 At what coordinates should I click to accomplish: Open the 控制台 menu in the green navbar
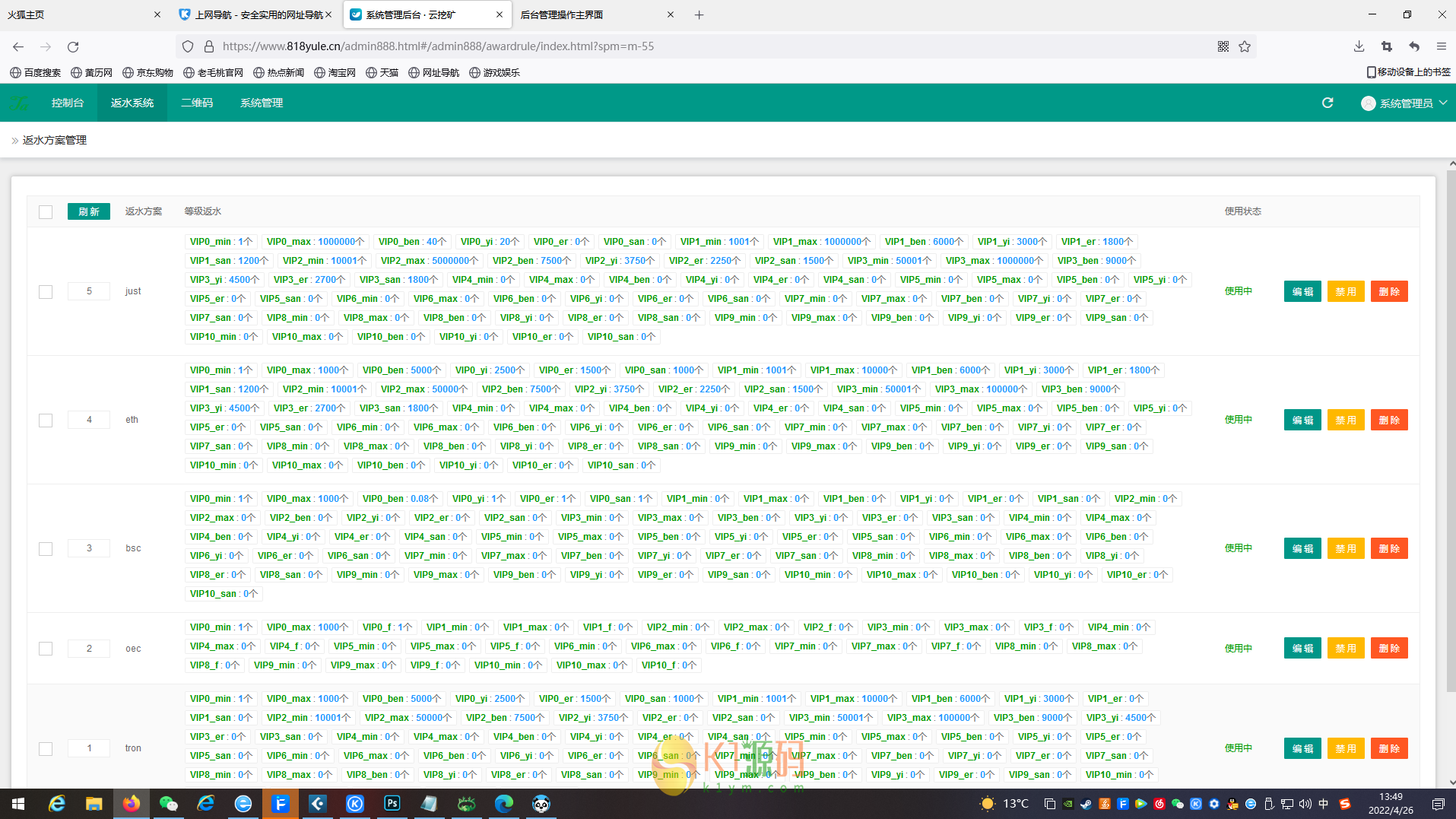click(x=68, y=103)
